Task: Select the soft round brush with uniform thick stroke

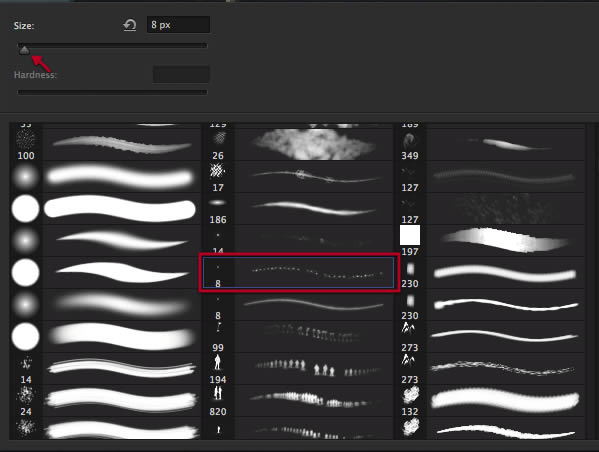Action: [105, 177]
